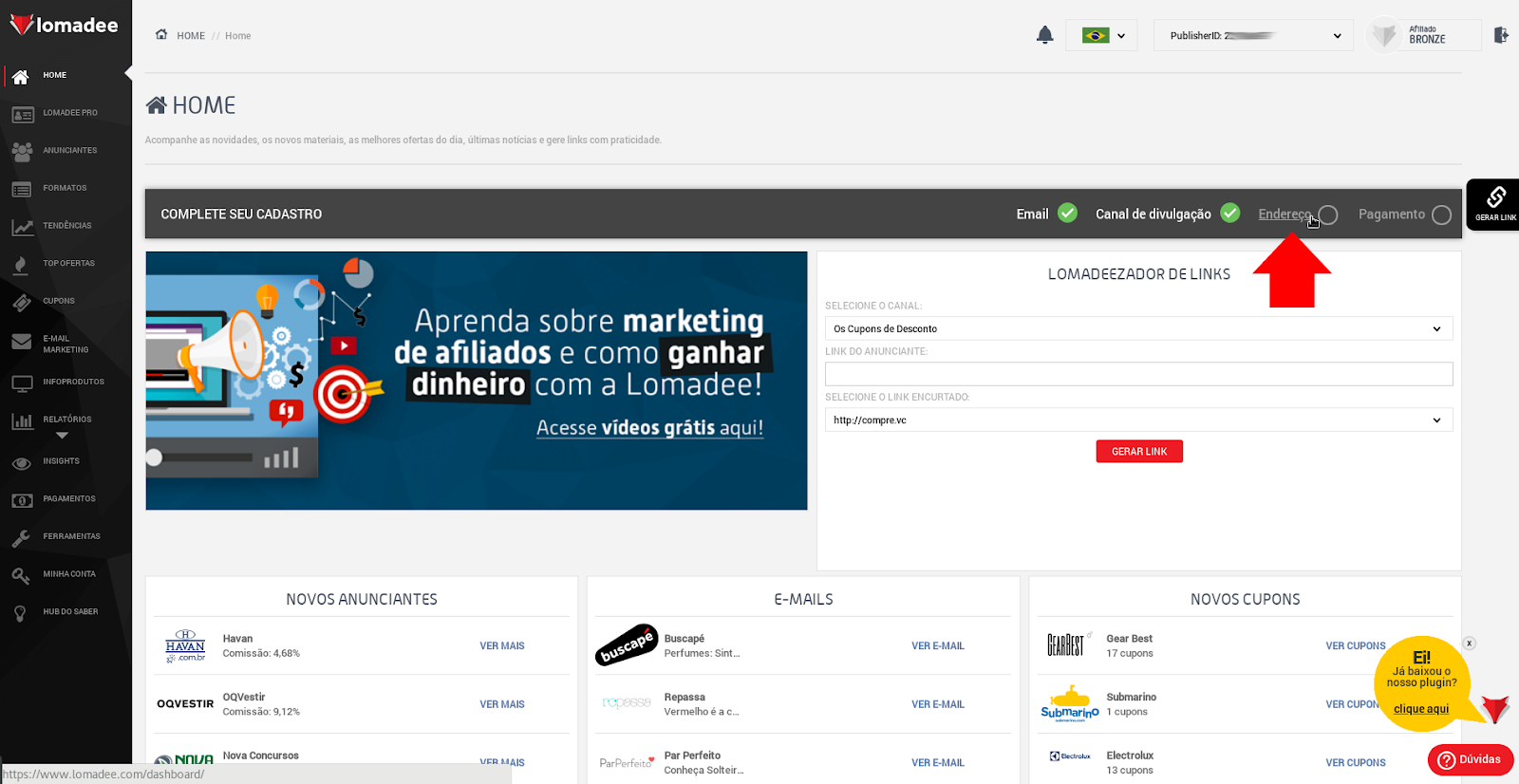
Task: Click the Home sidebar icon
Action: (21, 76)
